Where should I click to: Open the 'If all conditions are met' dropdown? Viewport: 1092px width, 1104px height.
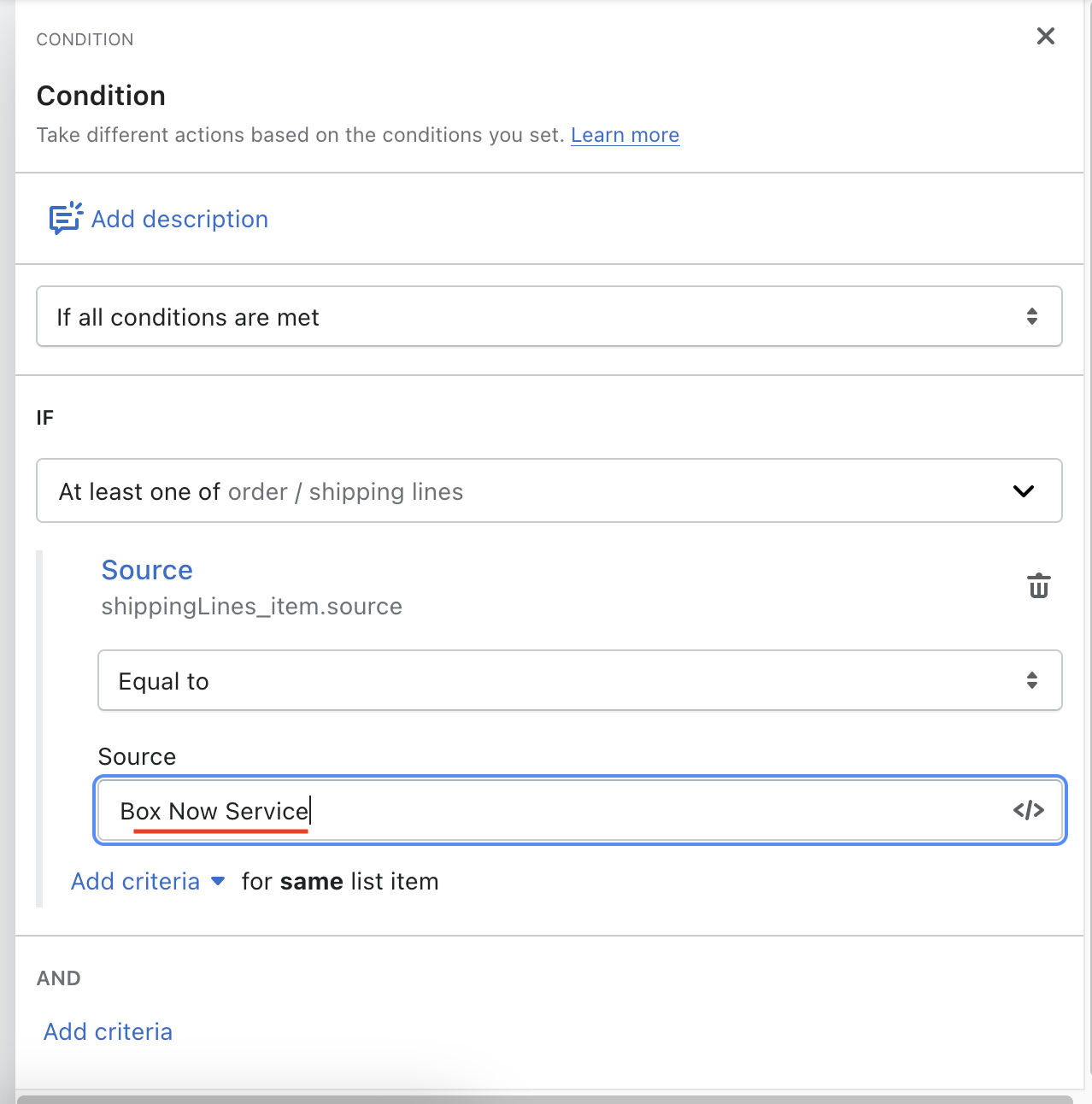pos(530,317)
